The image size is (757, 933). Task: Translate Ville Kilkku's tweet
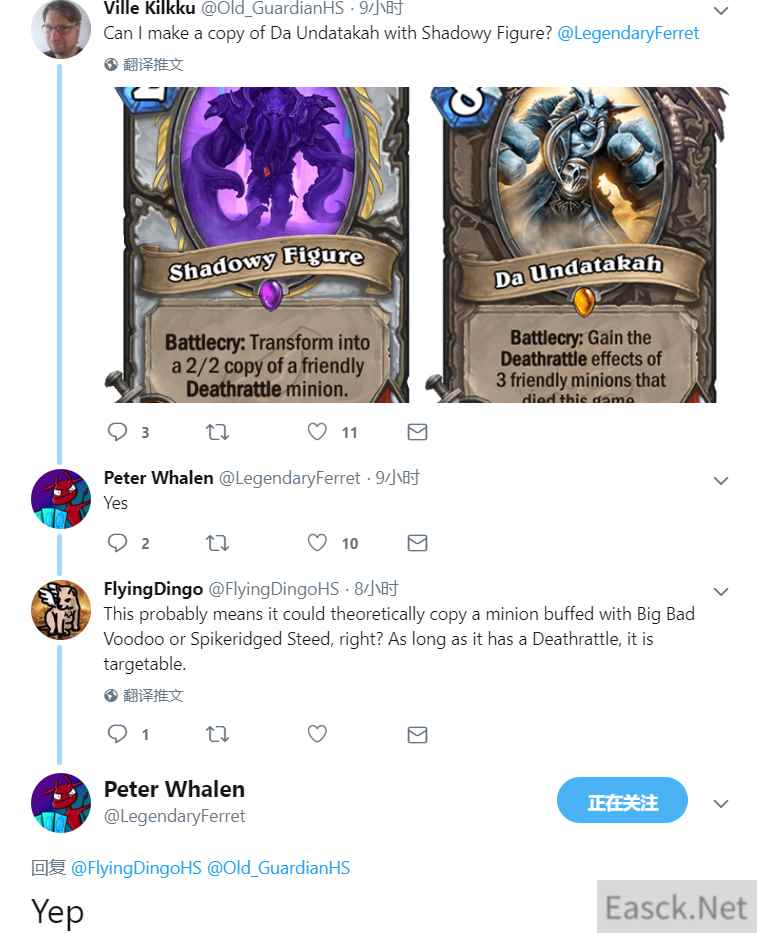coord(143,64)
